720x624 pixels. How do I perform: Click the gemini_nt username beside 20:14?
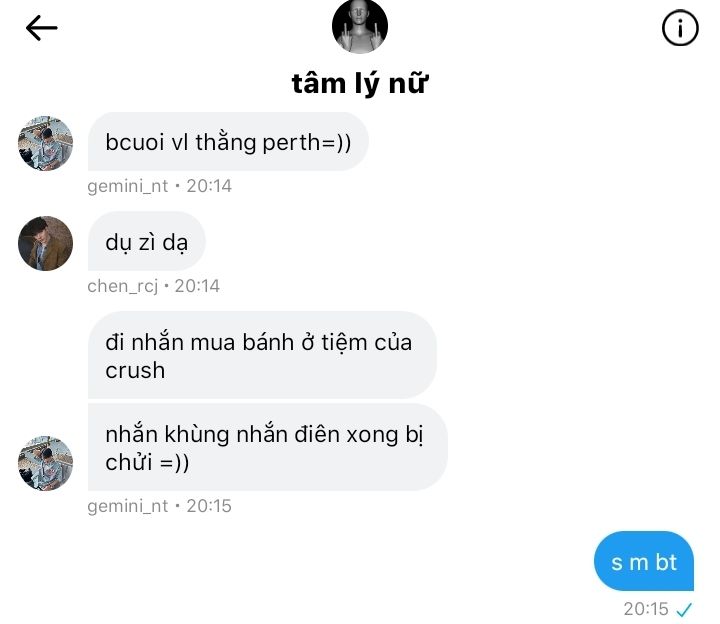(x=128, y=186)
